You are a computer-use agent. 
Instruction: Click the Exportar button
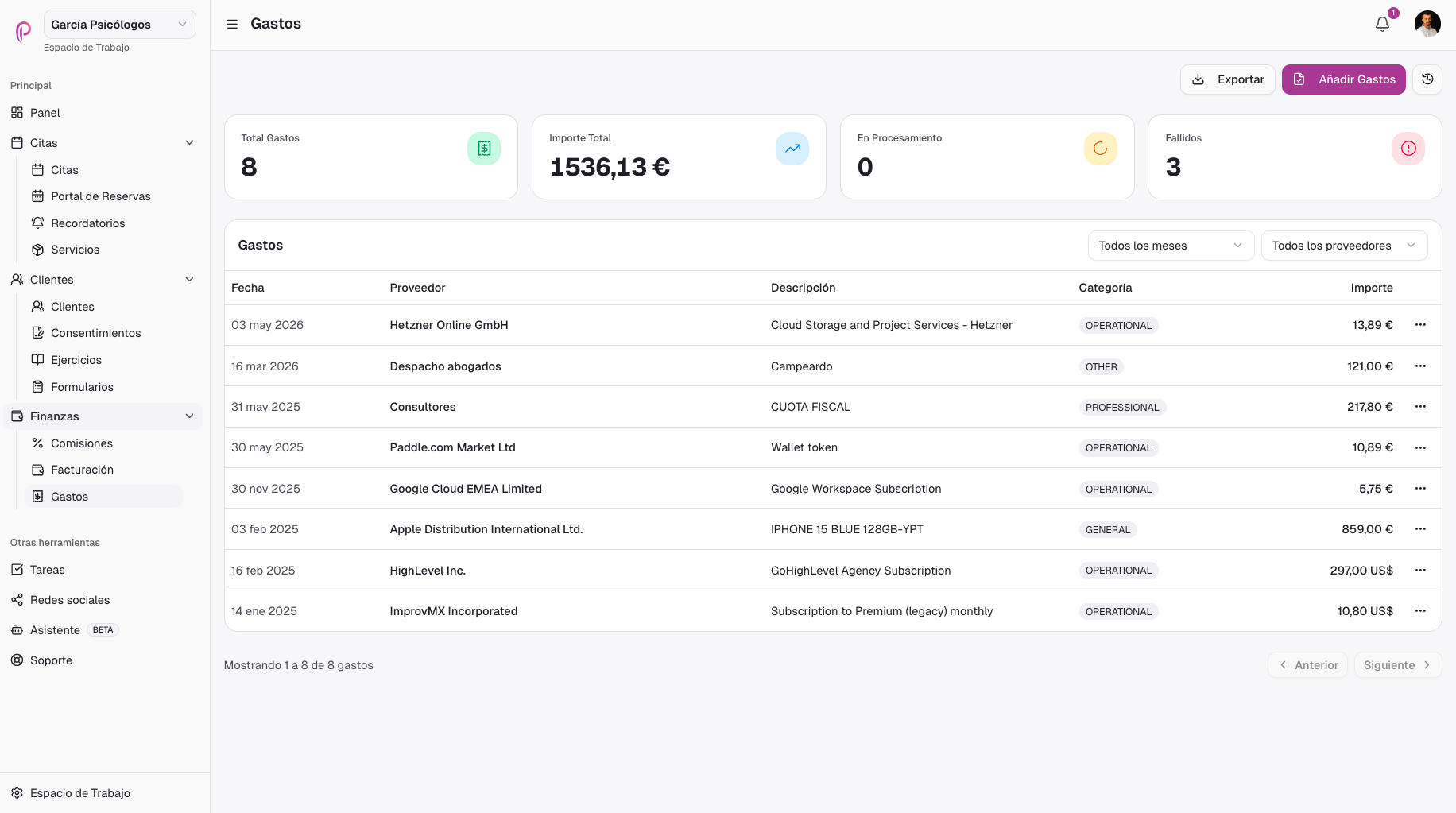[x=1227, y=79]
